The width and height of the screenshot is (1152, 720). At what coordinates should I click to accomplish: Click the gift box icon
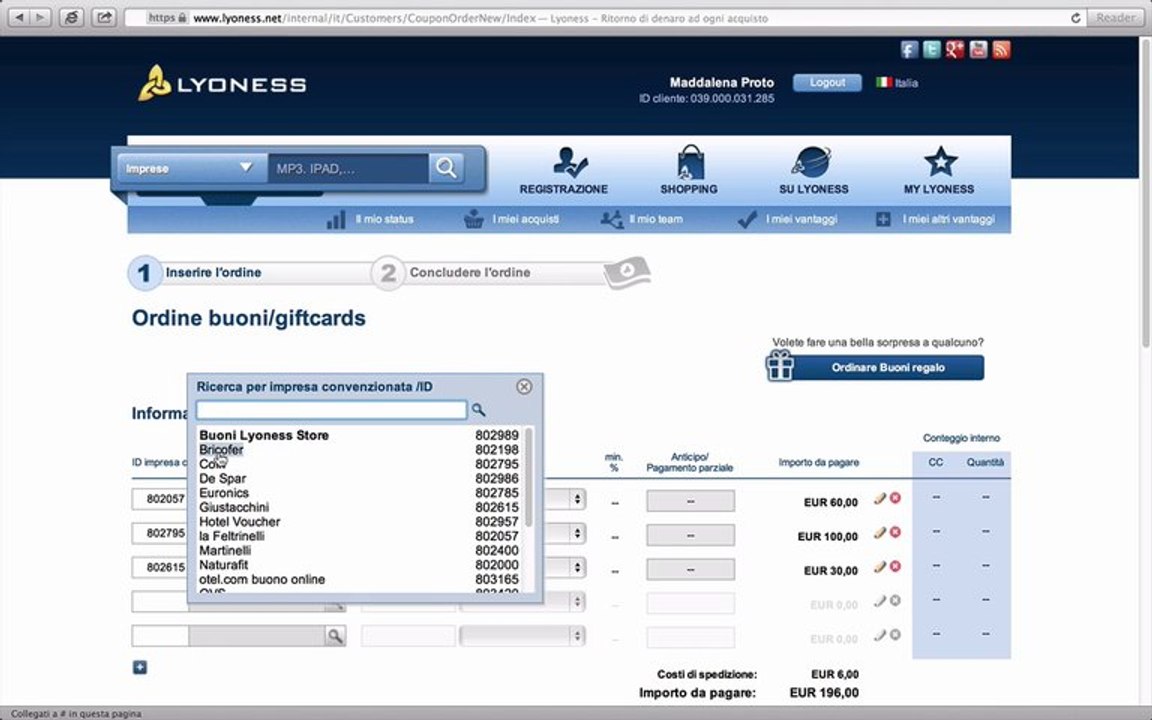pos(780,365)
